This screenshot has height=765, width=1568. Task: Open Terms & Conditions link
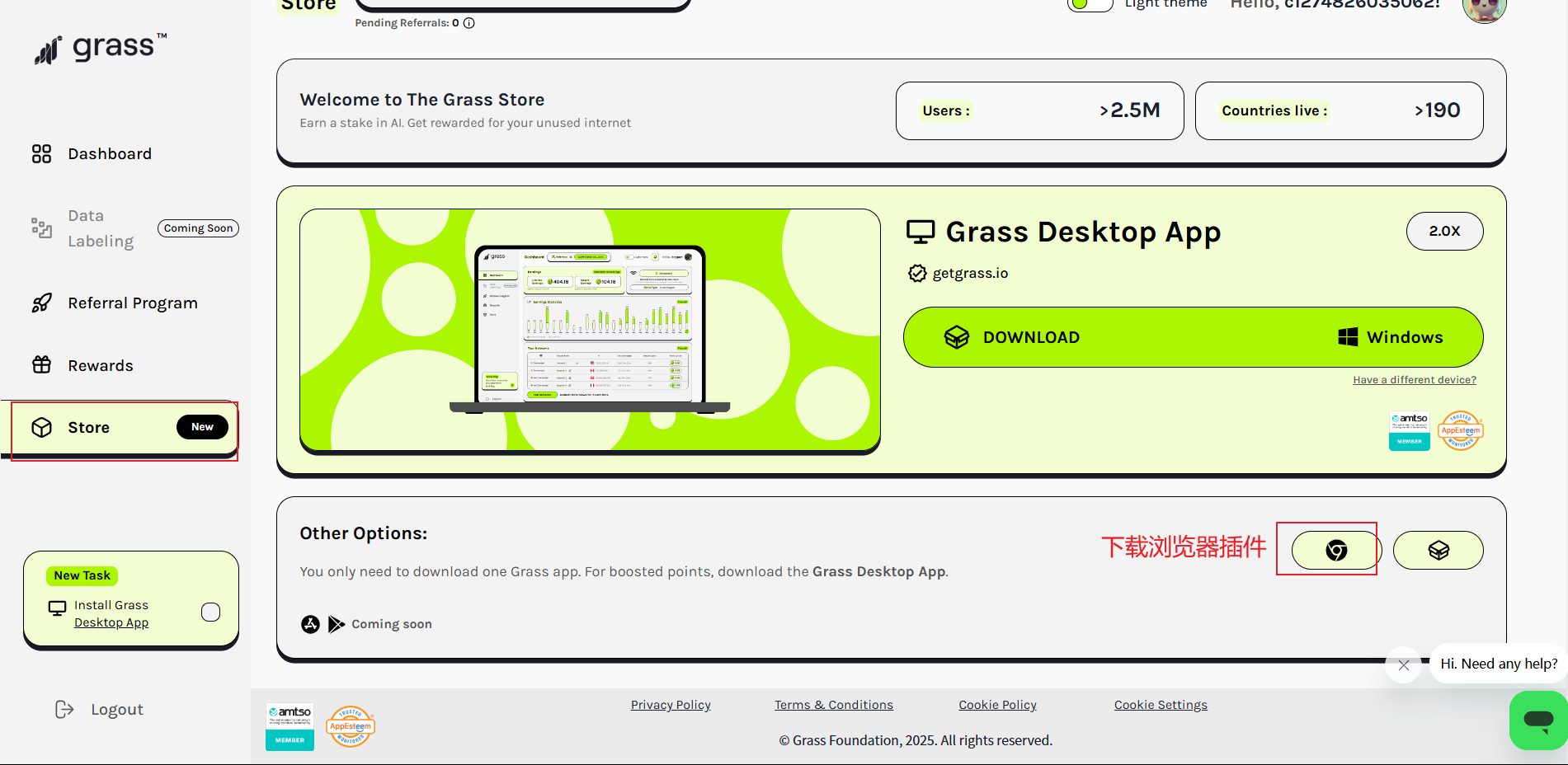(834, 705)
